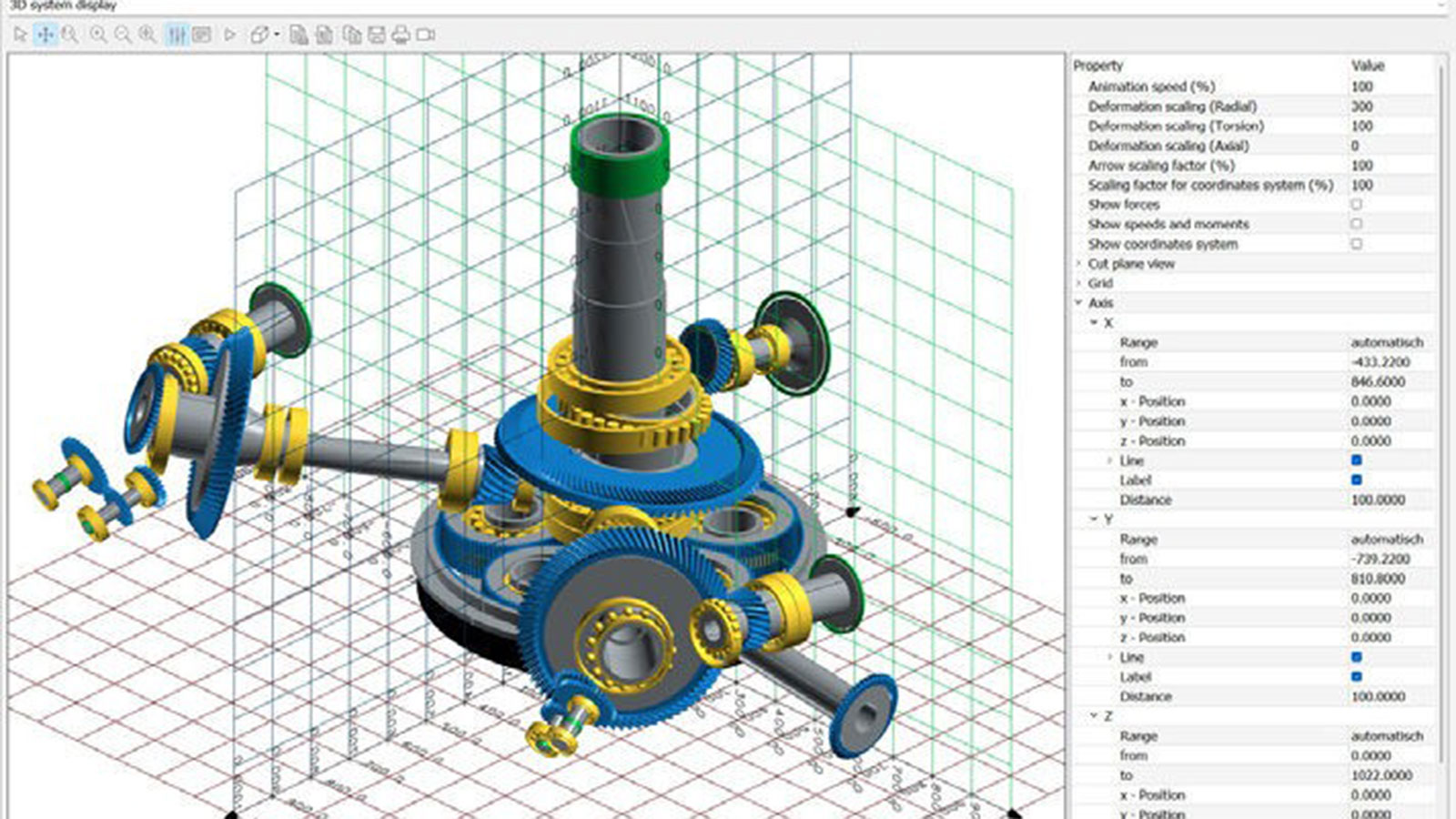Click the property panel vertical scrollbar
Image resolution: width=1456 pixels, height=819 pixels.
click(x=1442, y=364)
